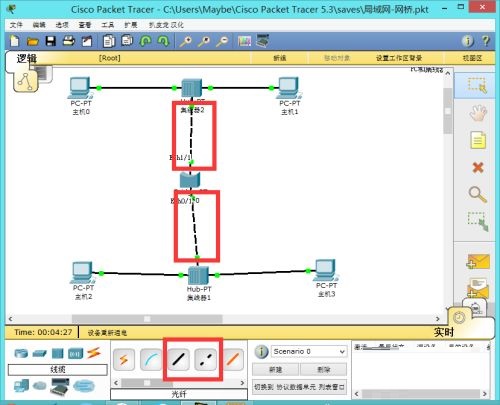
Task: Click the [Root] level label
Action: coord(109,58)
